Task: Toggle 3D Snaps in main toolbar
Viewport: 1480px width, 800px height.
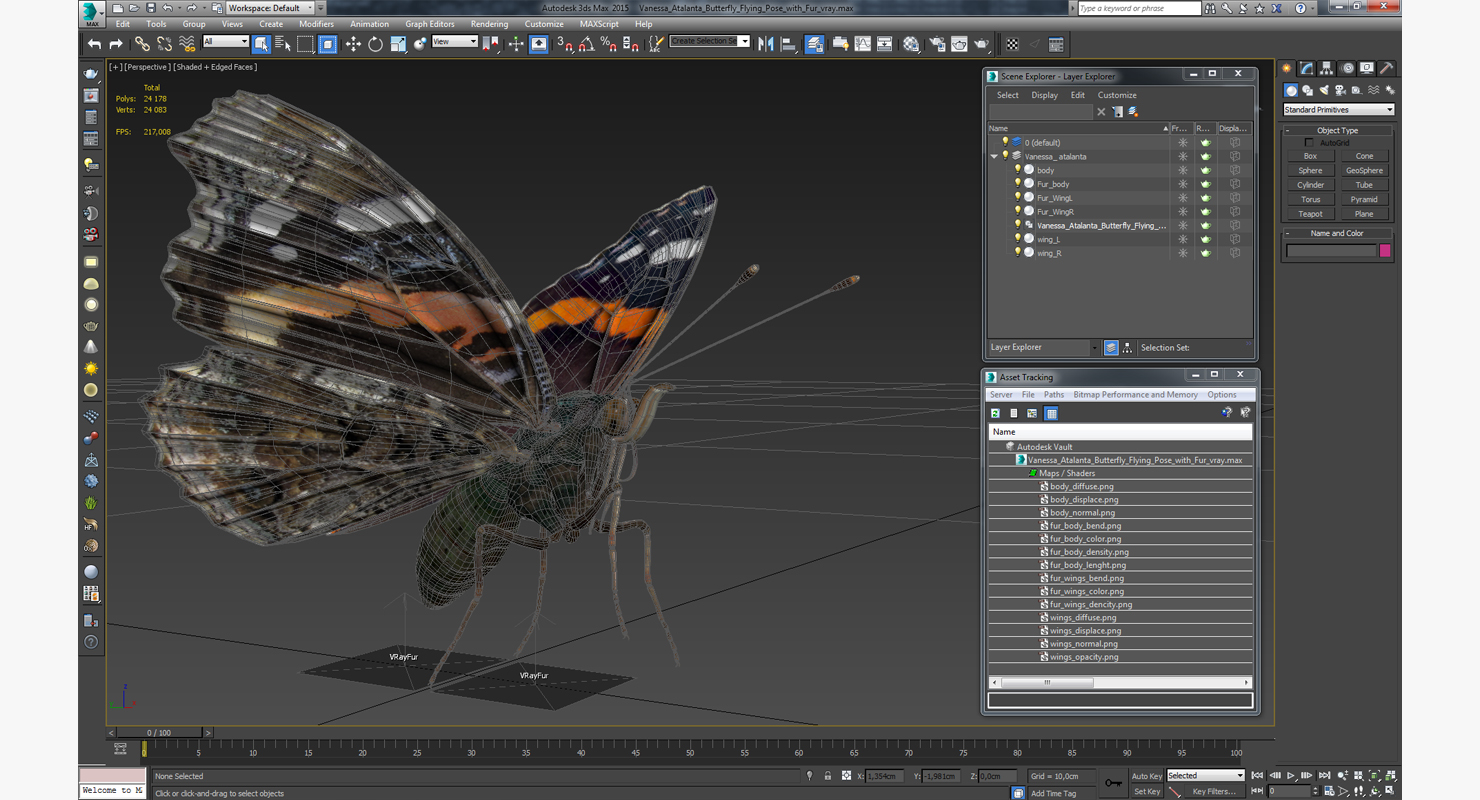Action: (x=565, y=44)
